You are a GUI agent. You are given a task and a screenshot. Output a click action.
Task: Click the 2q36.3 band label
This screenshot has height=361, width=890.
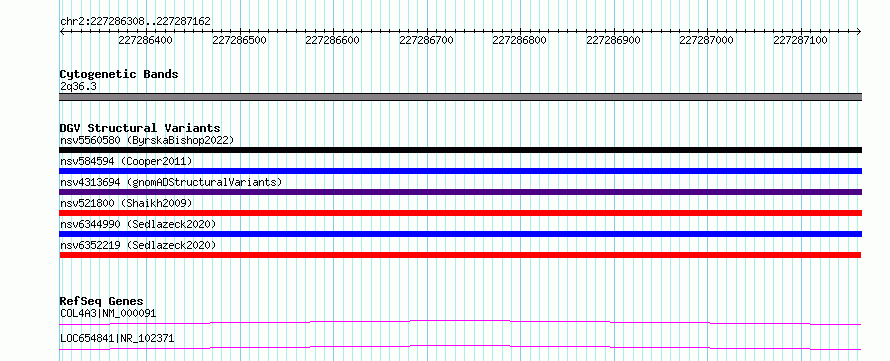click(x=78, y=86)
